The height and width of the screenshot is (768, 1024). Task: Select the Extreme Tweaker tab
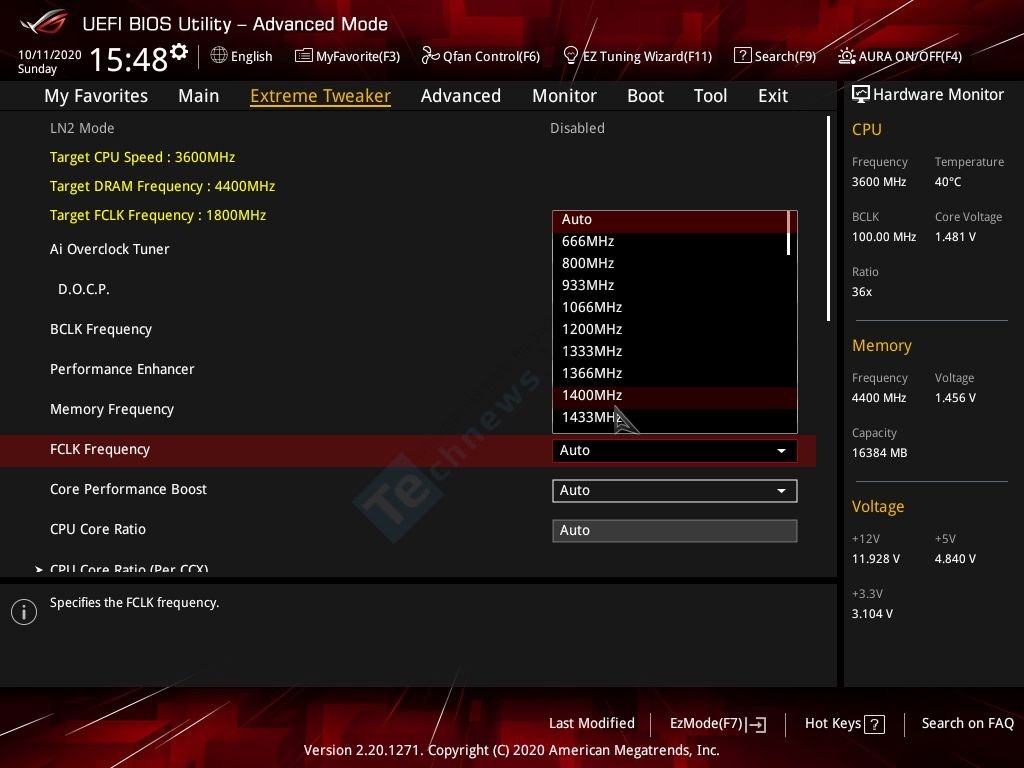[321, 96]
